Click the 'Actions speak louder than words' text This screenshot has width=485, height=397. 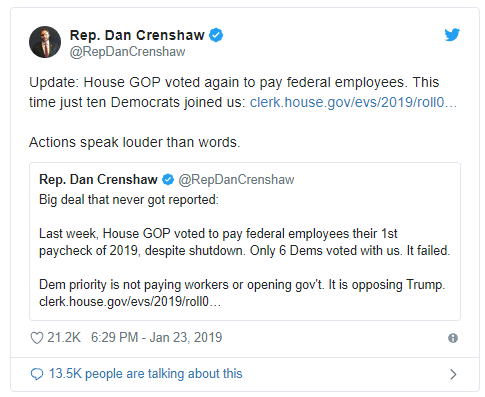pos(135,142)
